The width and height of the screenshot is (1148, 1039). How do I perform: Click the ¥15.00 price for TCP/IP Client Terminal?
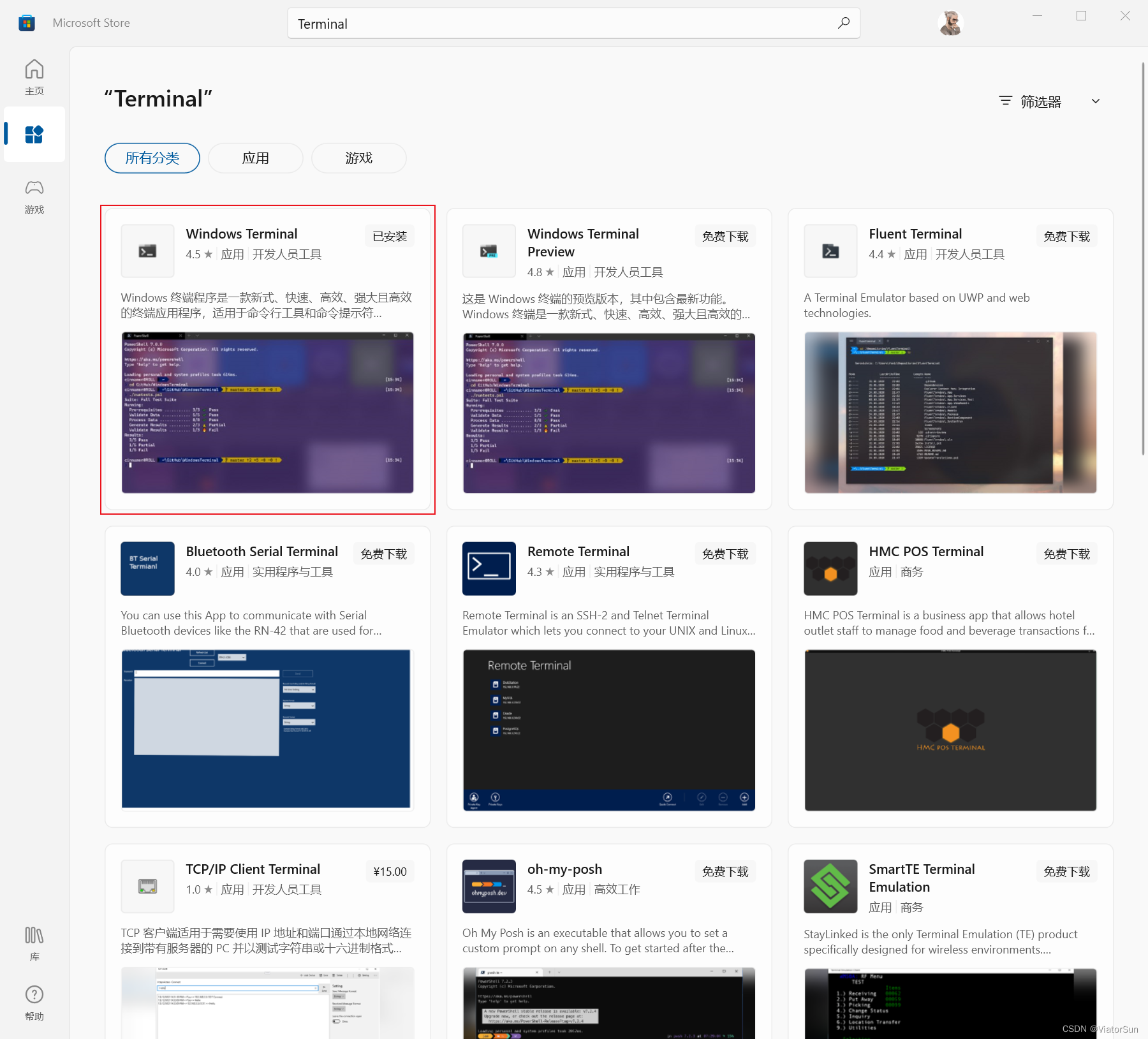[390, 871]
